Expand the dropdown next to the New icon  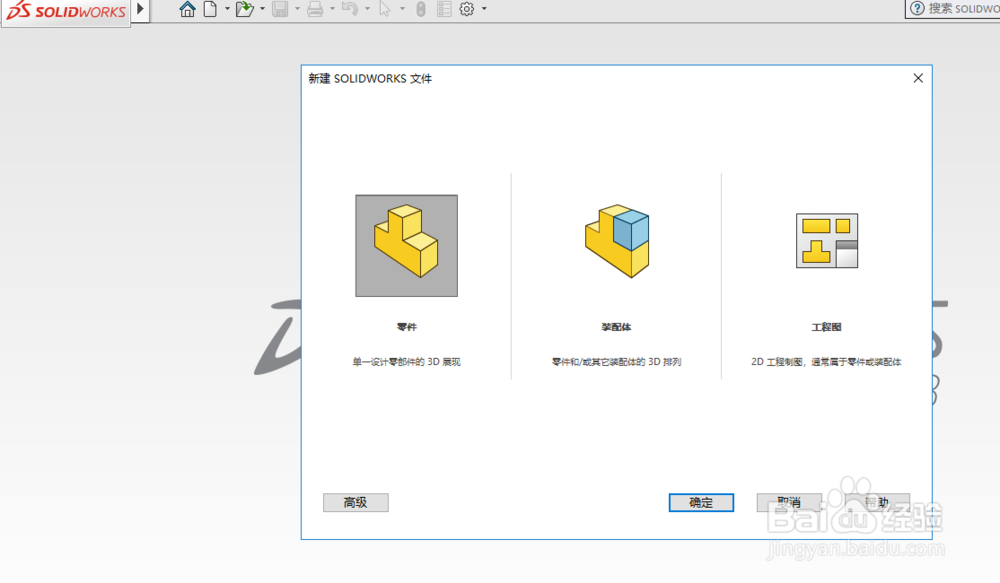[x=227, y=9]
